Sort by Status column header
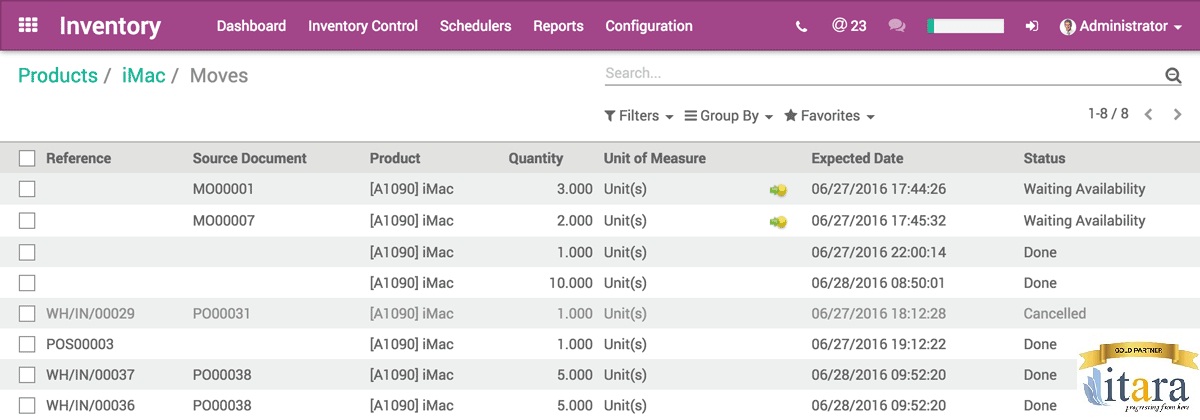Viewport: 1200px width, 420px height. [x=1044, y=158]
